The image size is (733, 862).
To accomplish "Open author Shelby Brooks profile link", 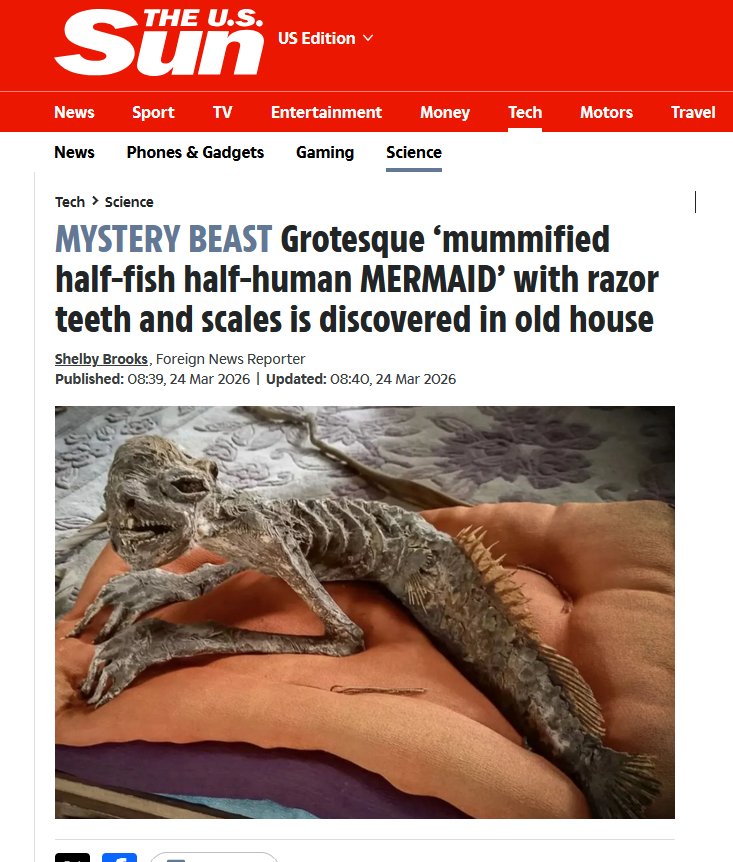I will [101, 359].
